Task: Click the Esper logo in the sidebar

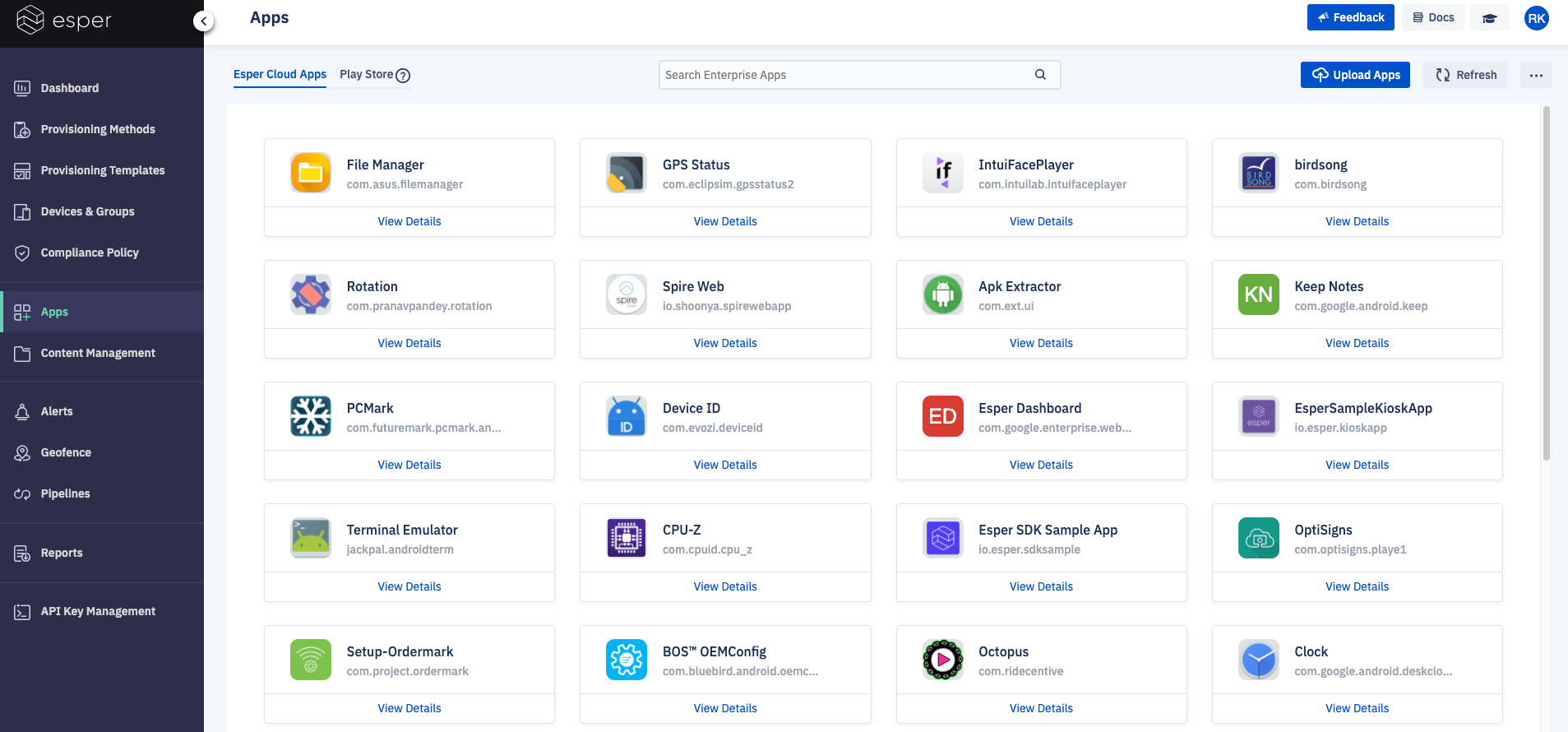Action: tap(64, 20)
